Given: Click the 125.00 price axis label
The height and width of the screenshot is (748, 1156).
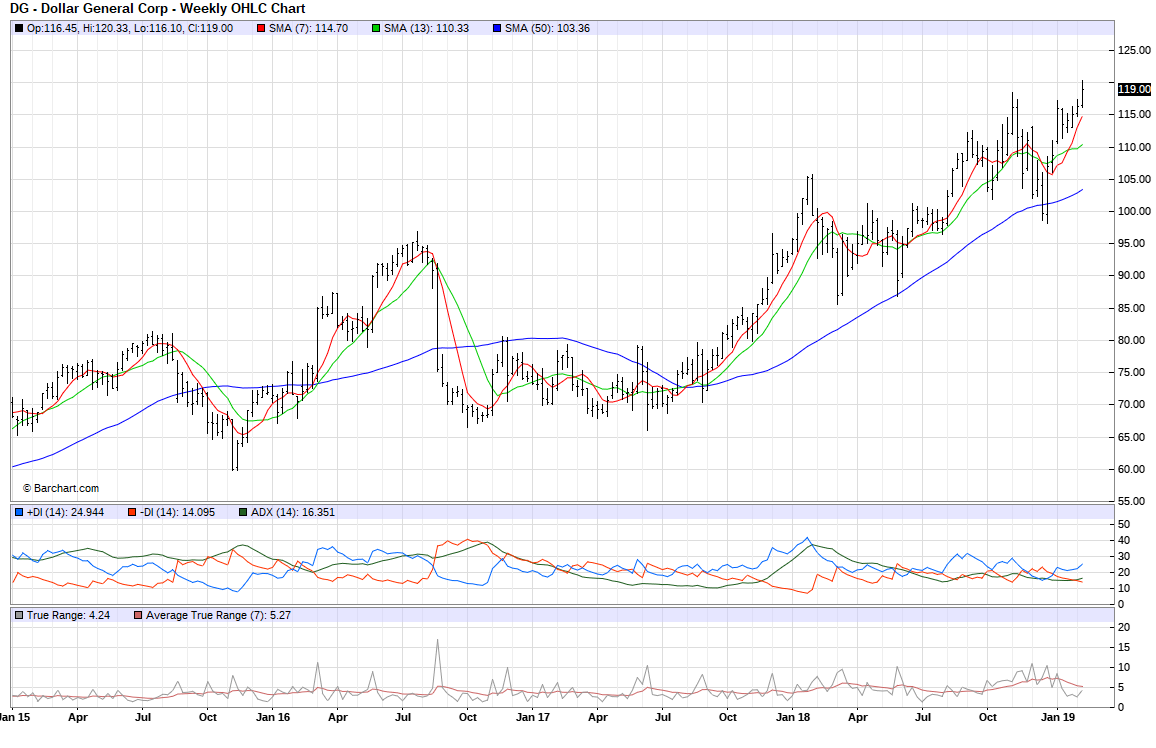Looking at the screenshot, I should [1134, 50].
